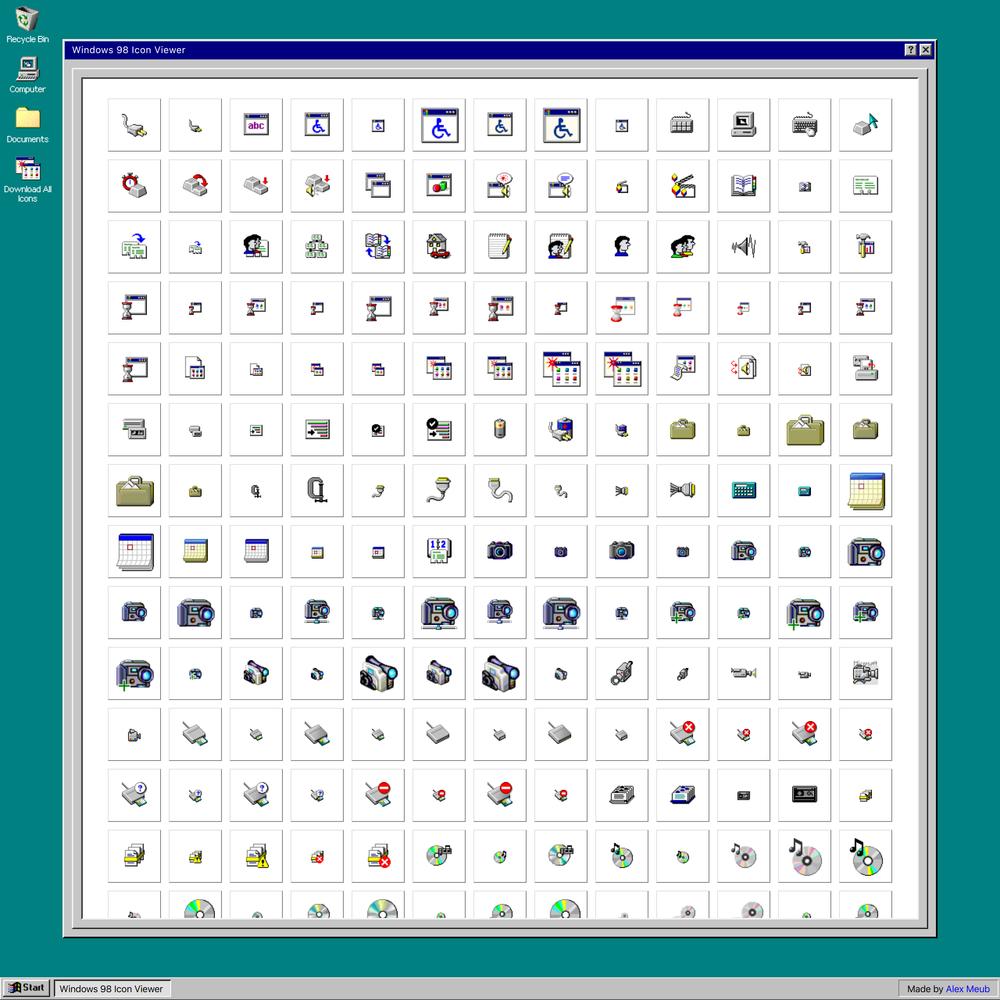Select the green networked computers tree icon
Image resolution: width=1000 pixels, height=1000 pixels.
click(x=317, y=246)
